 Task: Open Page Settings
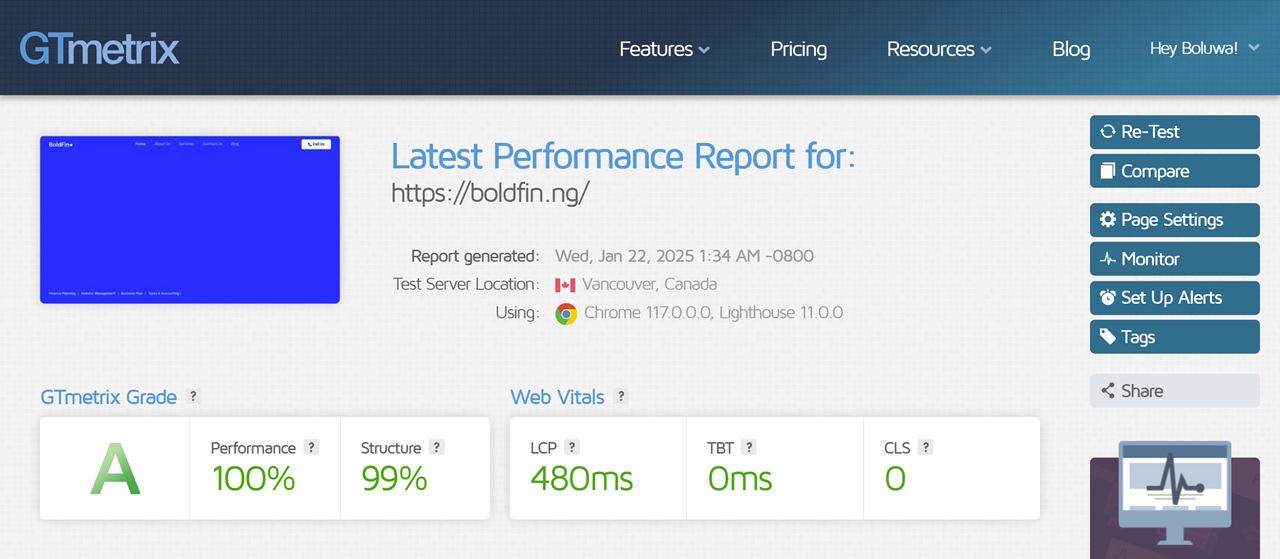pyautogui.click(x=1175, y=220)
